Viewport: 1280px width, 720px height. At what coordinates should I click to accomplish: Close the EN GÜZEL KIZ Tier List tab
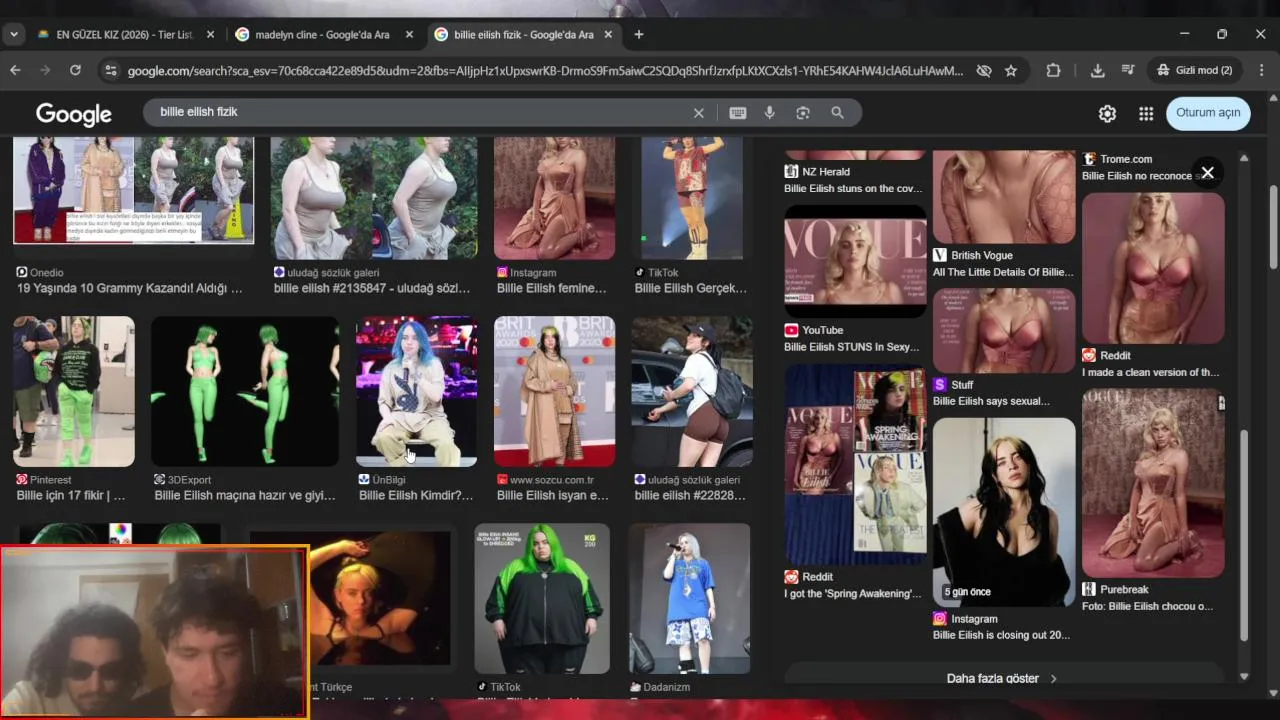click(x=210, y=34)
